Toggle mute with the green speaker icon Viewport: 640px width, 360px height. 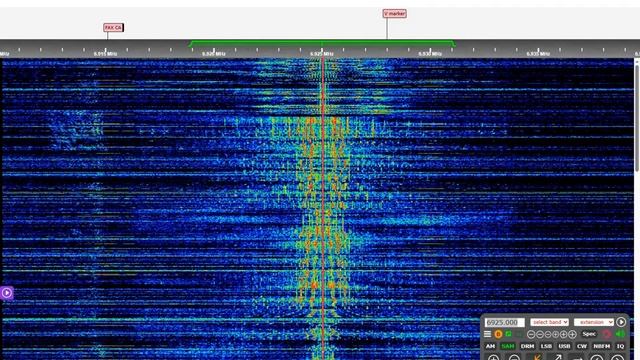click(x=620, y=334)
